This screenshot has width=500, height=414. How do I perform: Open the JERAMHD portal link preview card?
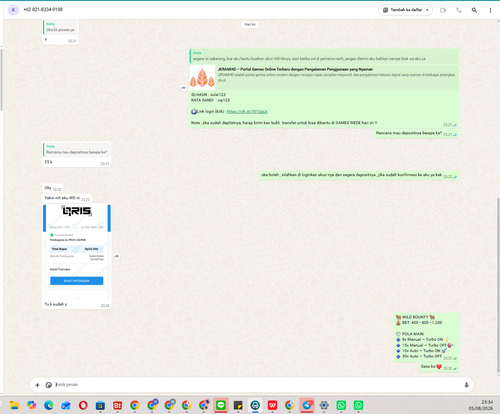pos(324,77)
